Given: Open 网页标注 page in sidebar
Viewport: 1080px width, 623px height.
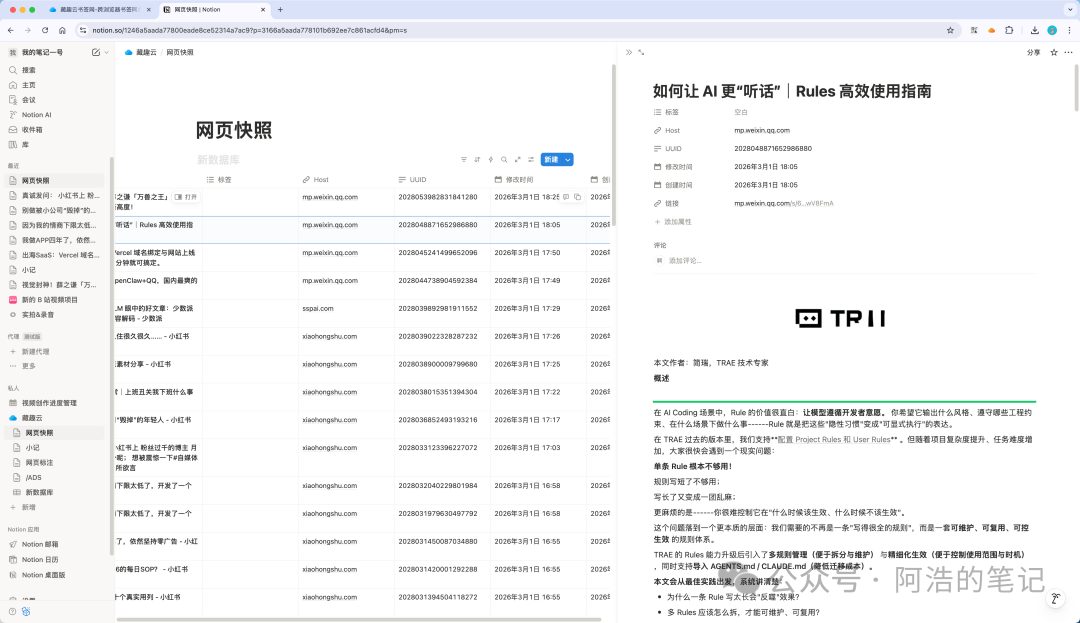Looking at the screenshot, I should [39, 463].
